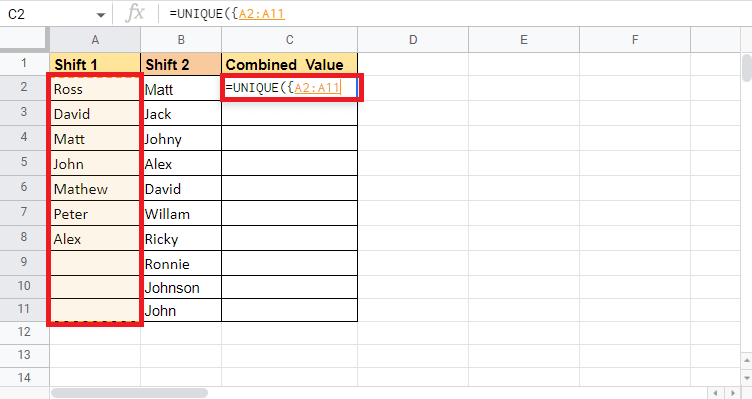Click cell containing Mathew
Viewport: 752px width, 399px height.
(x=95, y=188)
